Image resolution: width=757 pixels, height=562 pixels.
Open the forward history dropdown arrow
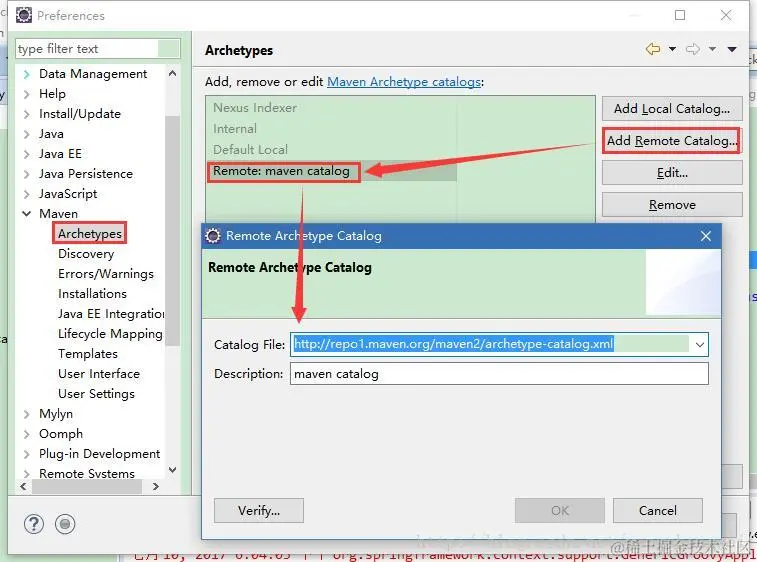tap(712, 49)
